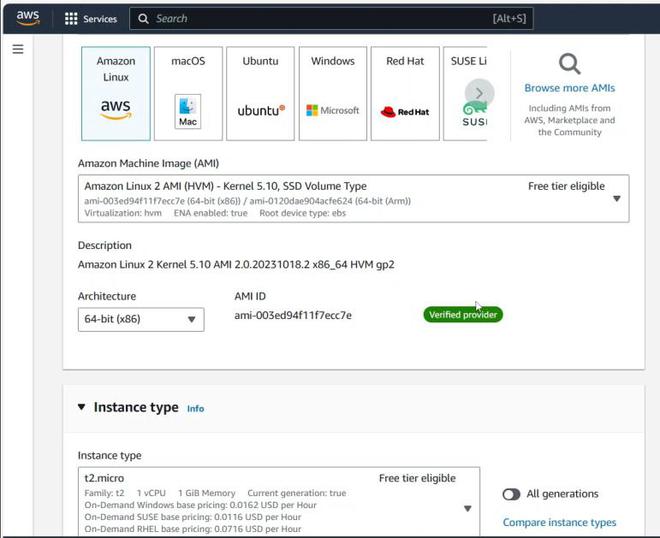Click the search magnifier icon in top bar
Image resolution: width=660 pixels, height=538 pixels.
[x=143, y=19]
